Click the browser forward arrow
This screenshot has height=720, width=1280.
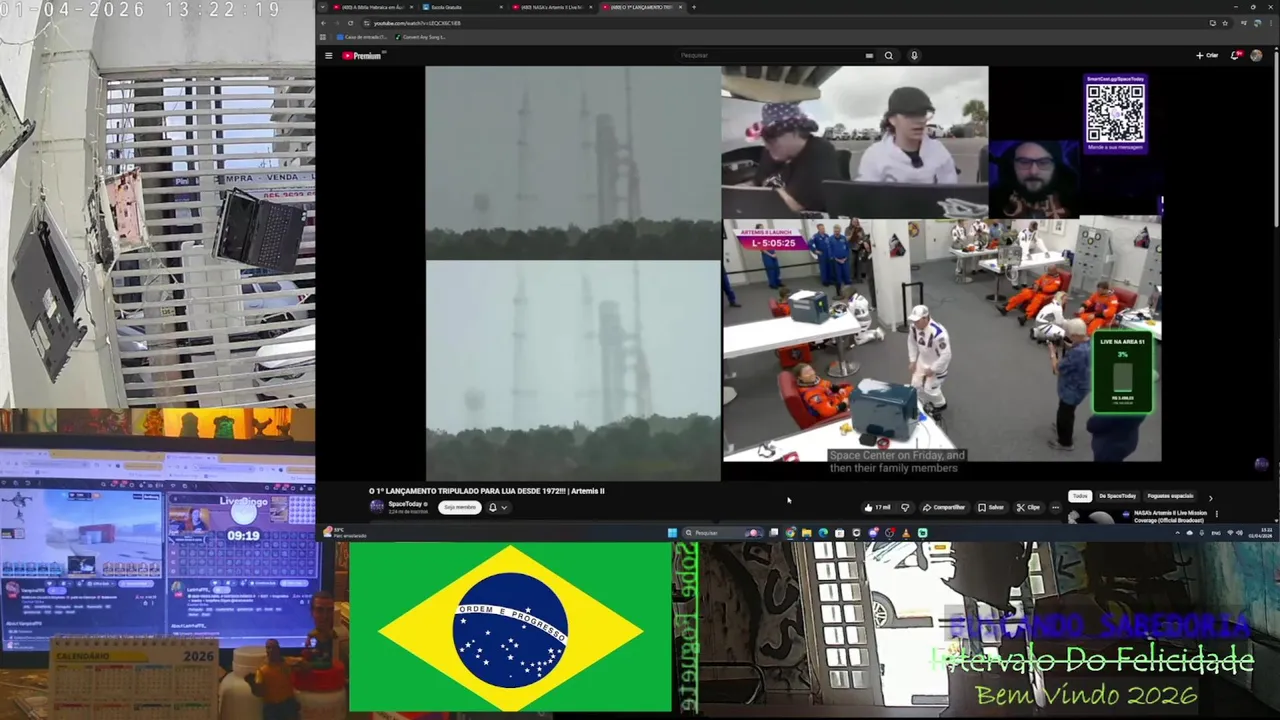pos(336,23)
